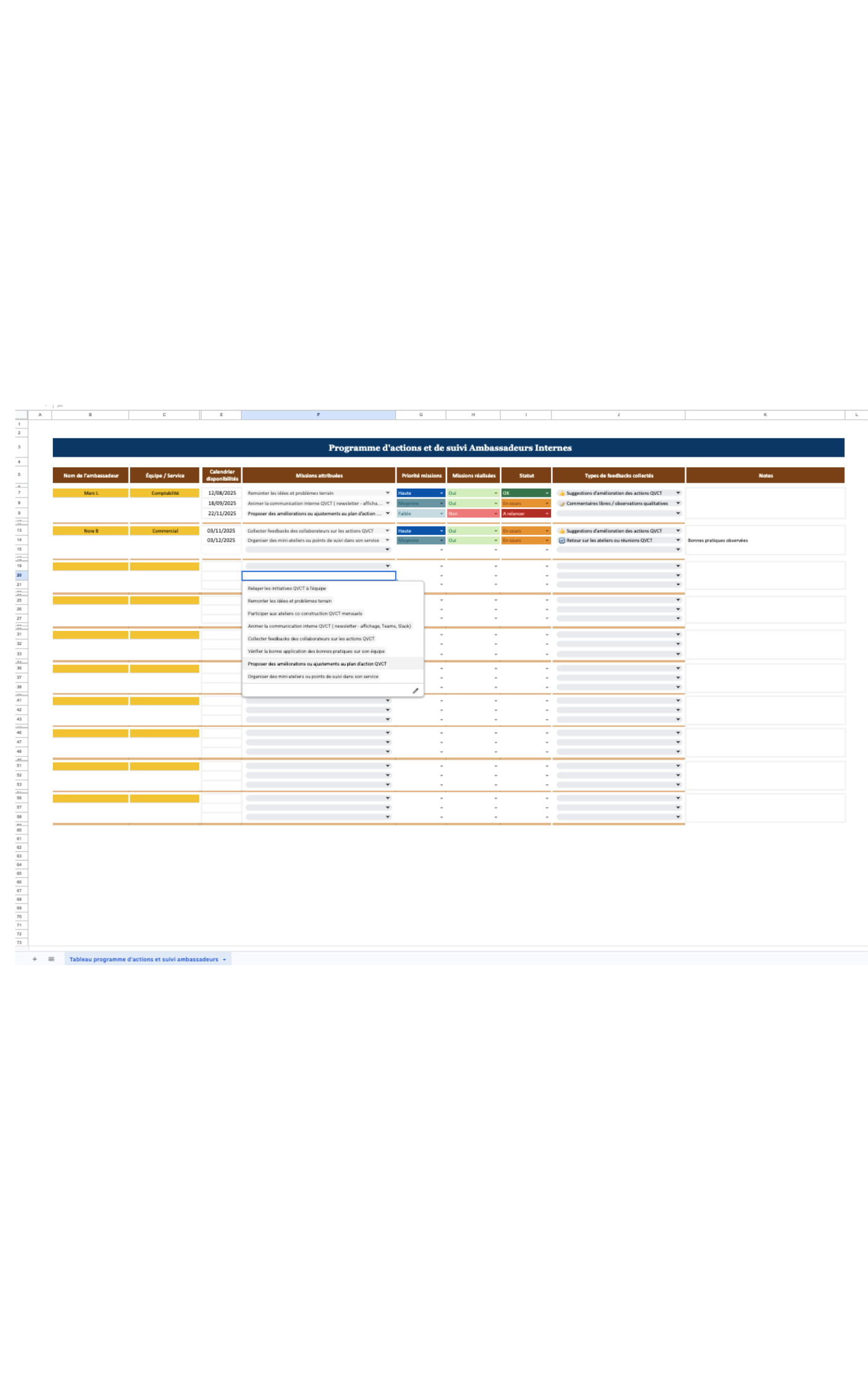This screenshot has height=1385, width=868.
Task: Click the active Missions attribuées input cell
Action: [318, 576]
